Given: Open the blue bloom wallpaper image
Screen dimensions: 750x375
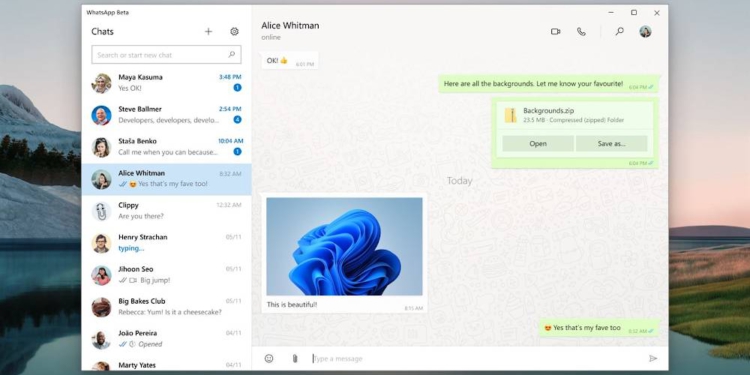Looking at the screenshot, I should tap(344, 246).
